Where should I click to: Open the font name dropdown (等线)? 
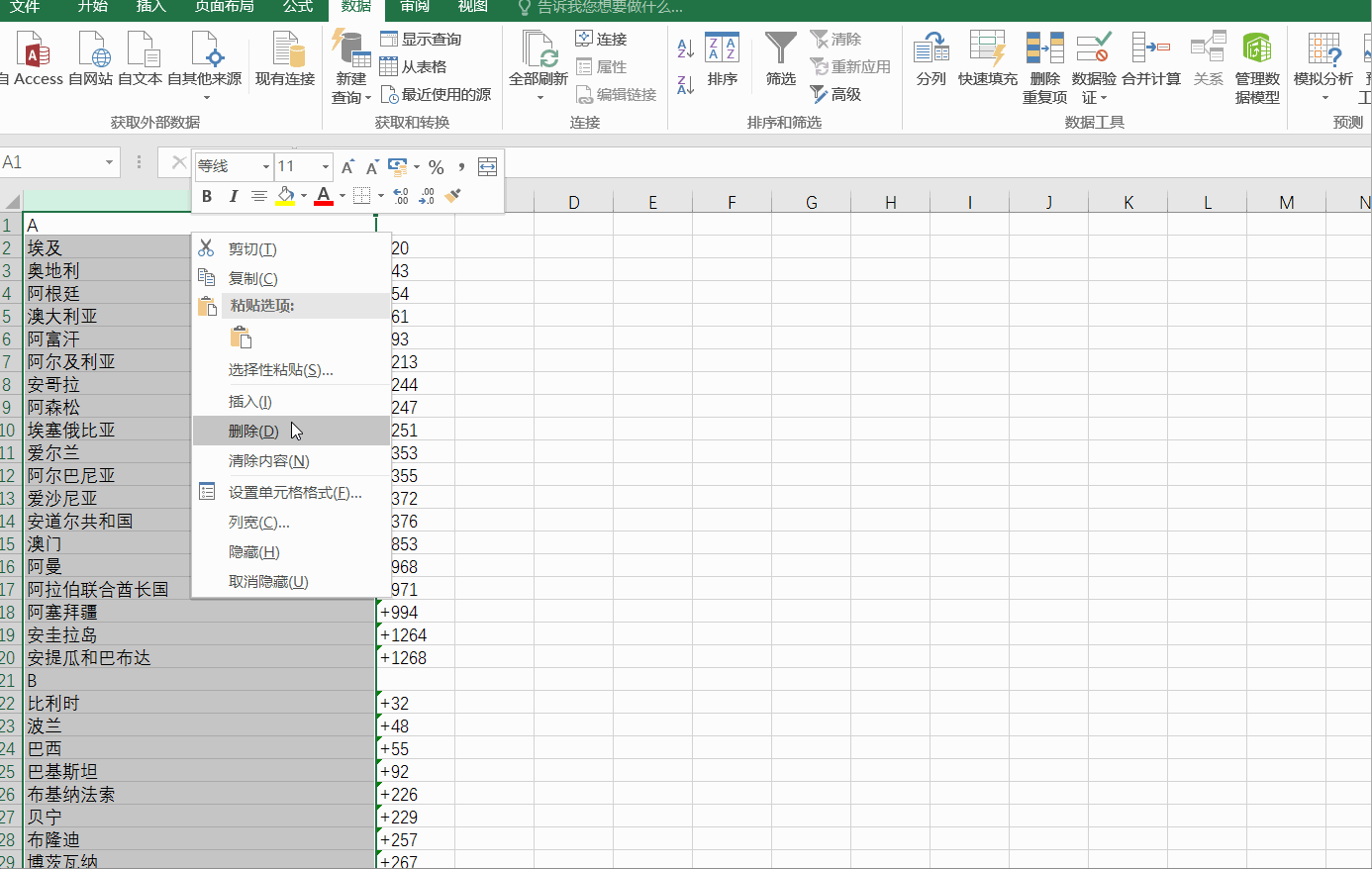point(265,166)
